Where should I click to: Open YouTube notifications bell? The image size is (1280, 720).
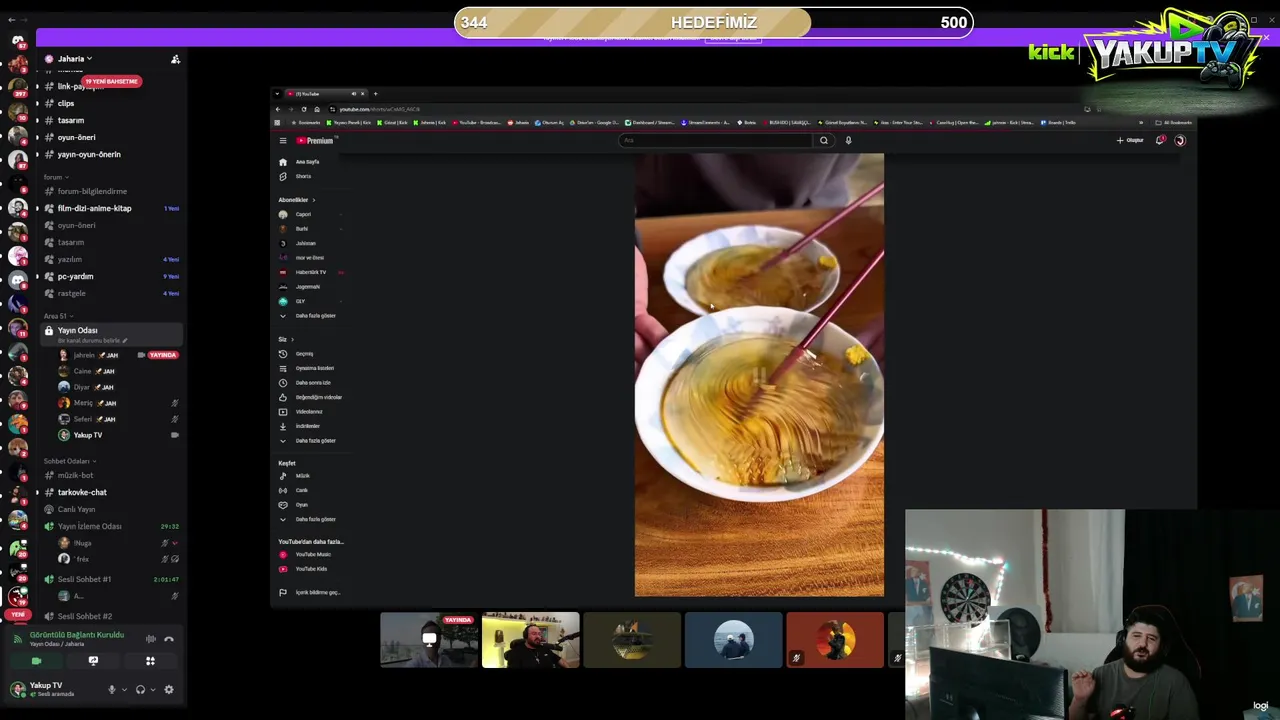tap(1160, 141)
